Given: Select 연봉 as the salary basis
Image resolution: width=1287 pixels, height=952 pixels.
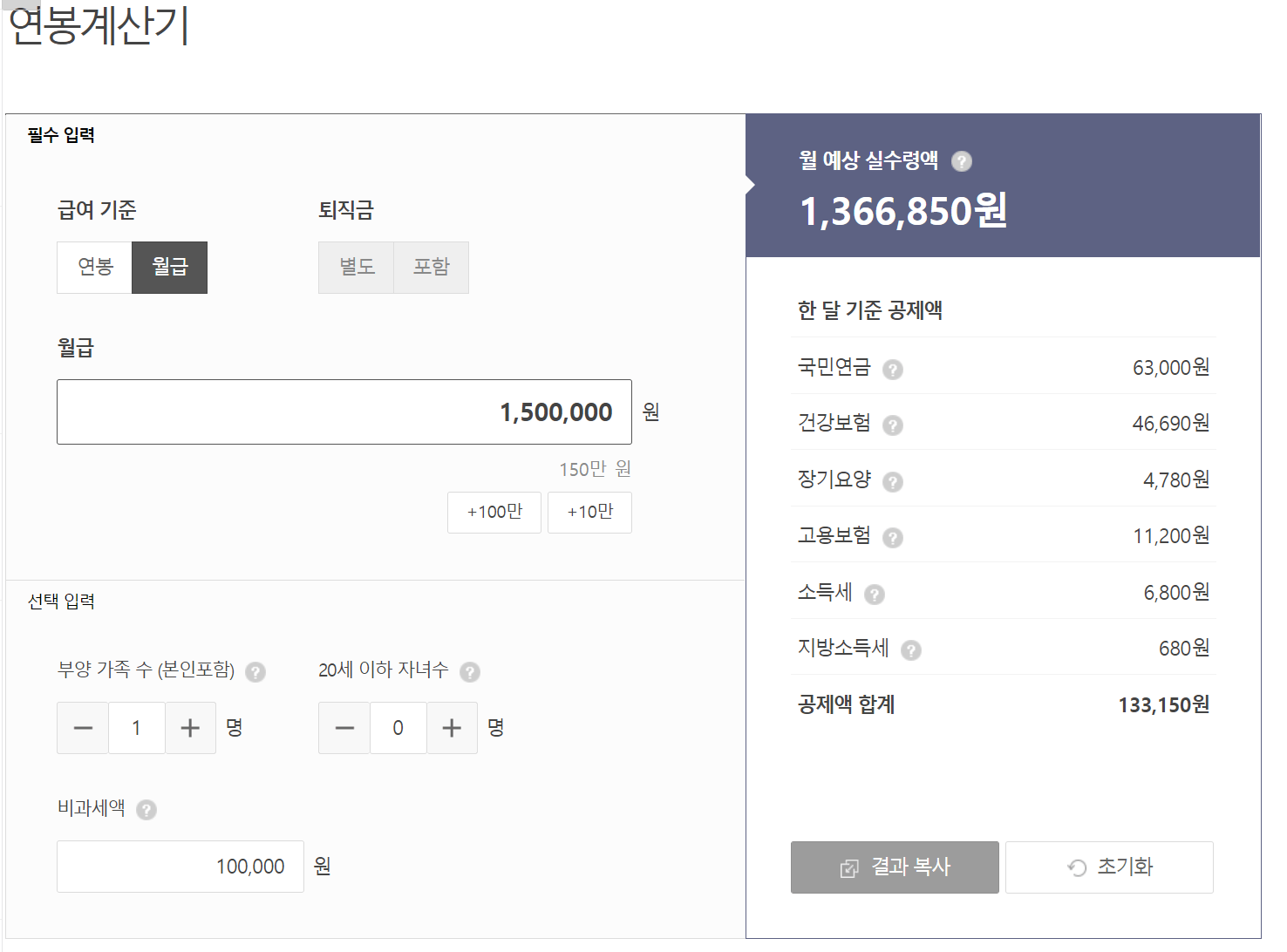Looking at the screenshot, I should [x=95, y=268].
